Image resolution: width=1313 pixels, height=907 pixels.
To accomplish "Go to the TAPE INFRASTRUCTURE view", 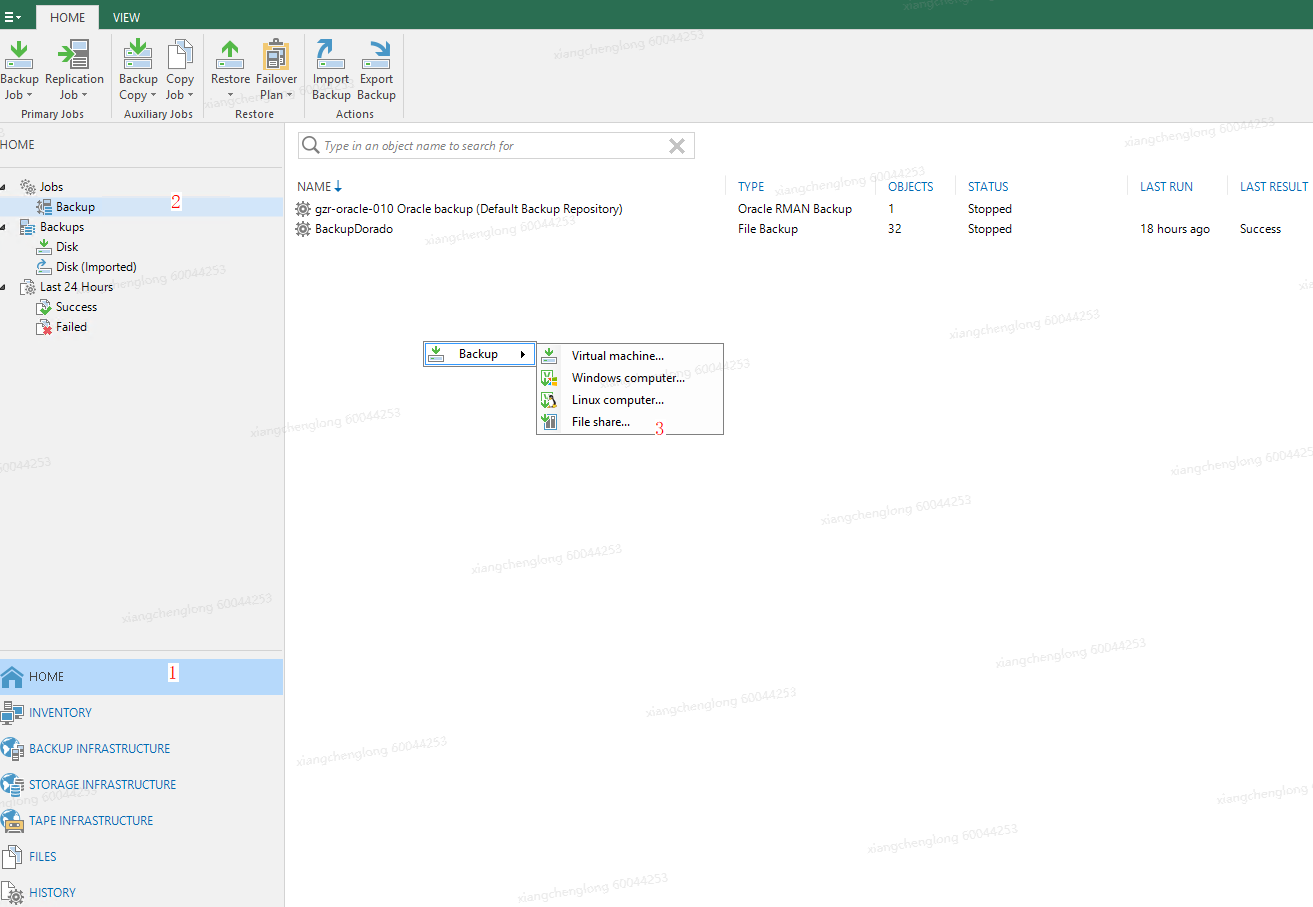I will coord(91,820).
